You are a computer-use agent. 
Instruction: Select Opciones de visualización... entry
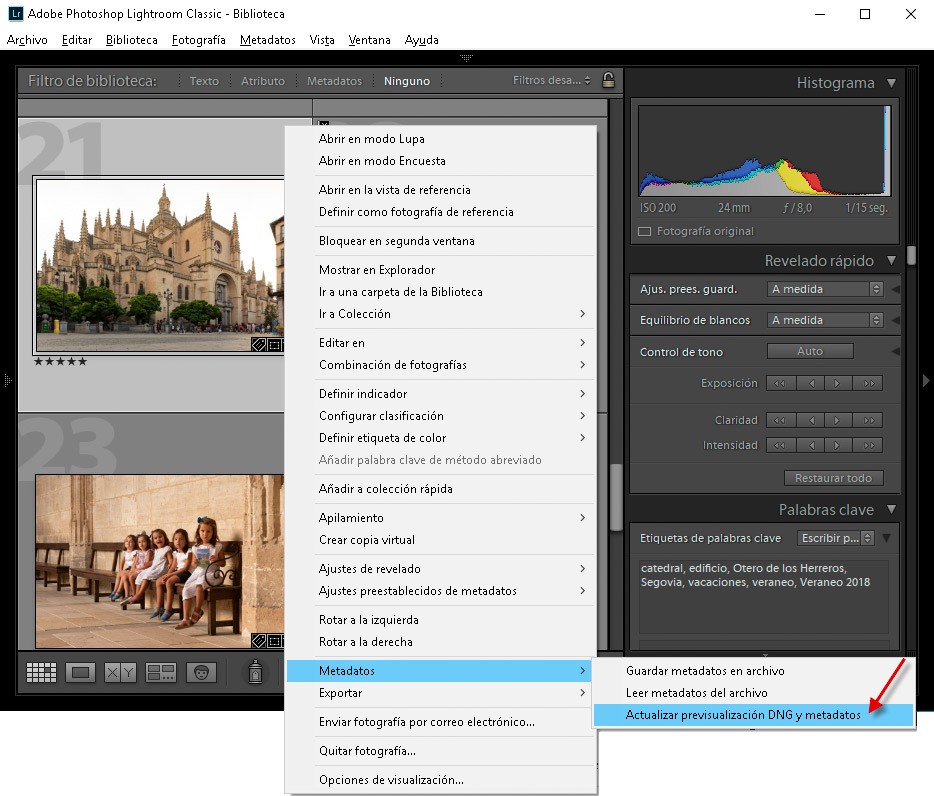[x=441, y=780]
